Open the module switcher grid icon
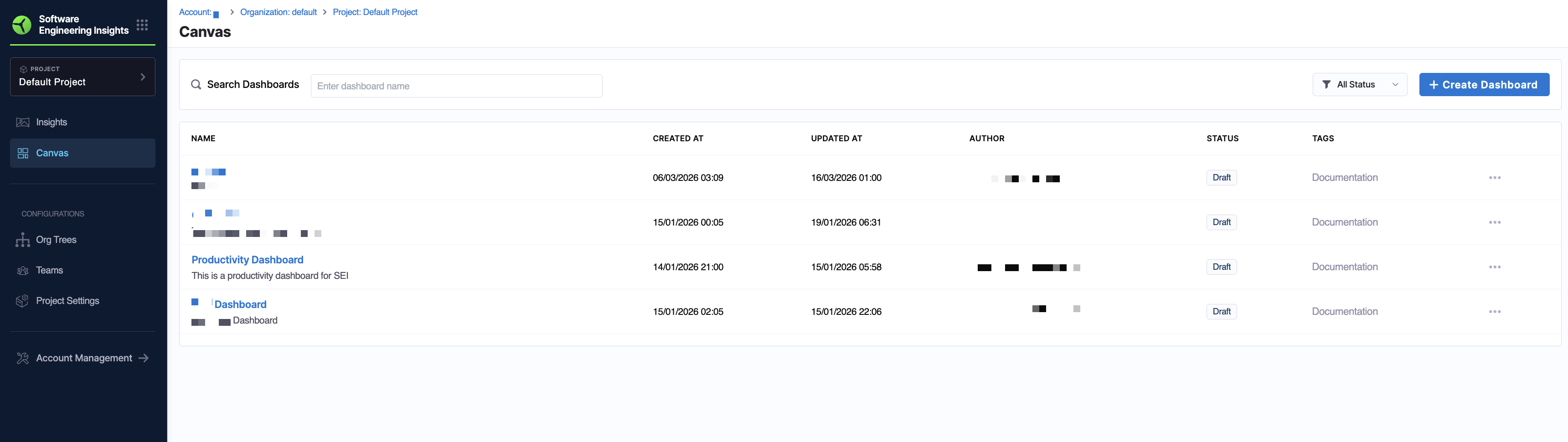Screen dimensions: 1568x442 click(x=142, y=25)
